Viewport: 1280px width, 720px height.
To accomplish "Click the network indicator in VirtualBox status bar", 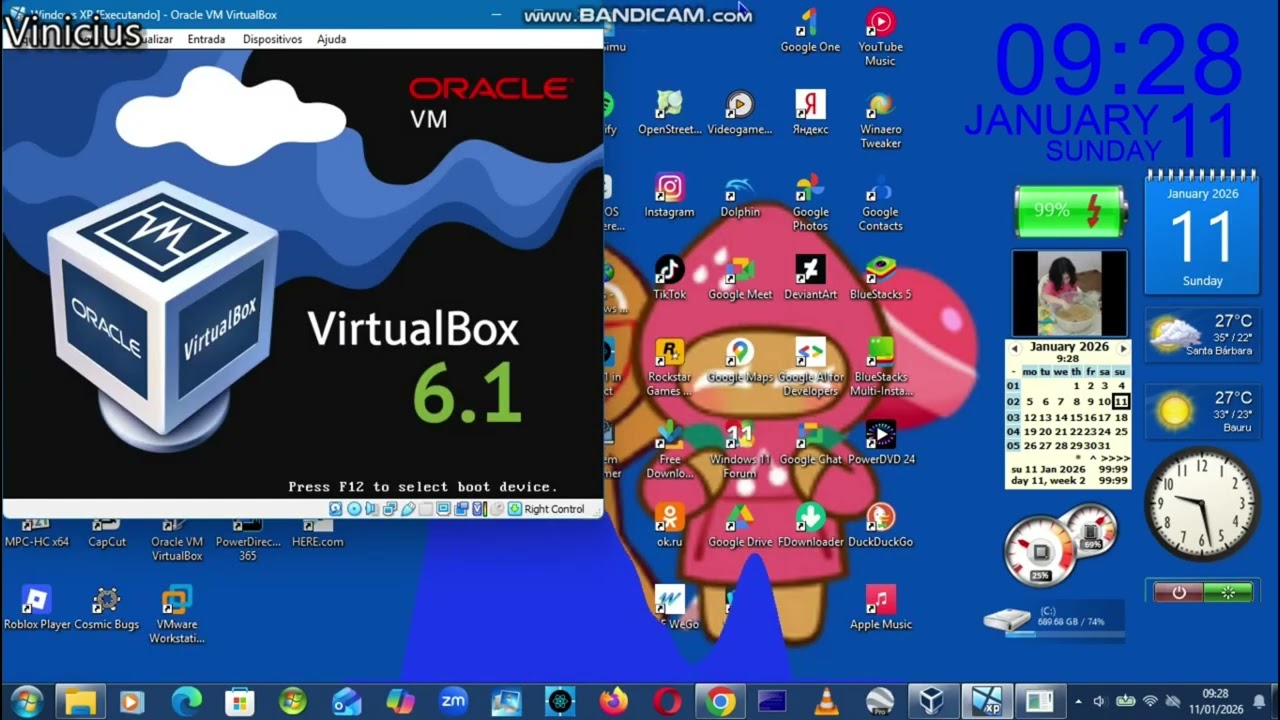I will click(390, 509).
